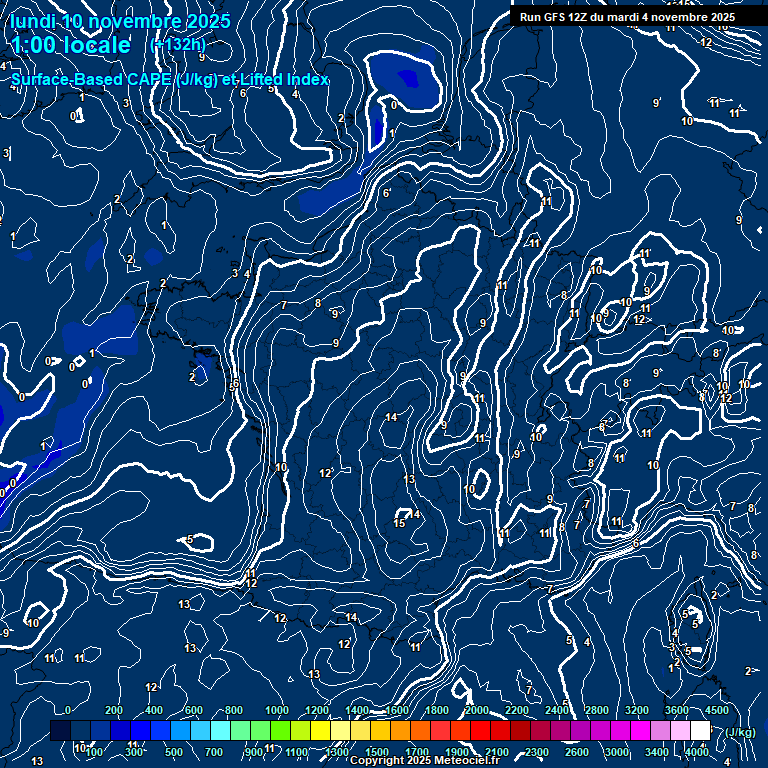The image size is (768, 768).
Task: Click the 'Run GFS 12Z du mardi 4 novembre 2025' banner
Action: click(627, 17)
